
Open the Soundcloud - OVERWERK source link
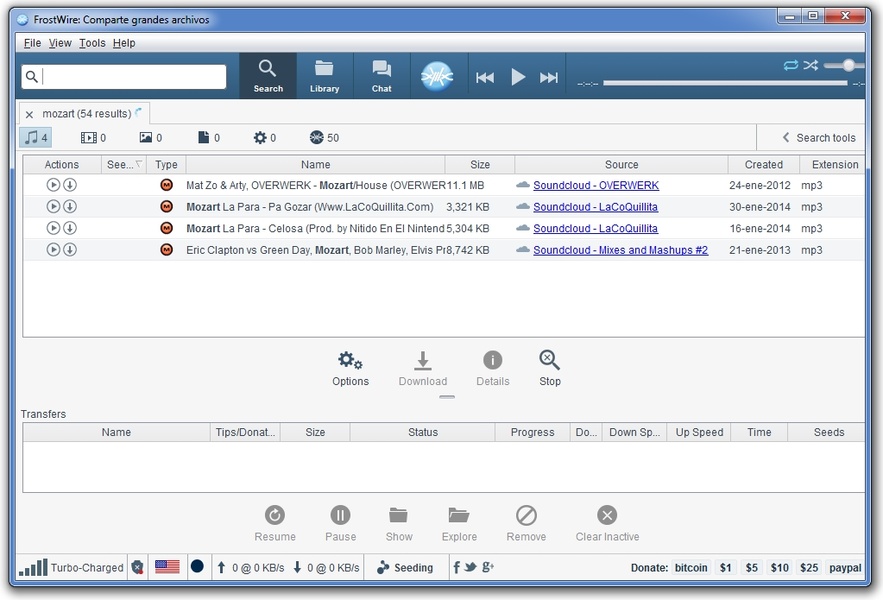(596, 185)
